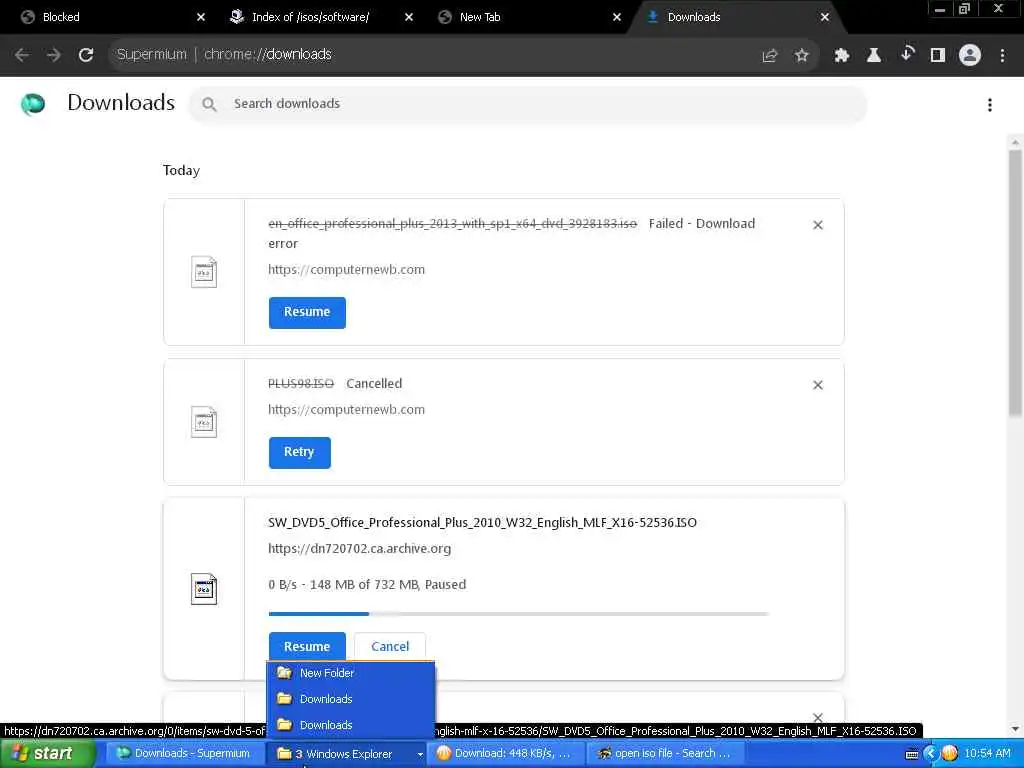The height and width of the screenshot is (768, 1024).
Task: Close the New Tab tab
Action: click(x=616, y=17)
